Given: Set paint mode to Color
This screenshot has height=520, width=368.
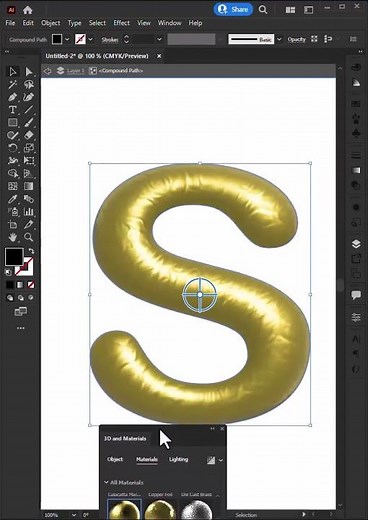Looking at the screenshot, I should pyautogui.click(x=10, y=285).
